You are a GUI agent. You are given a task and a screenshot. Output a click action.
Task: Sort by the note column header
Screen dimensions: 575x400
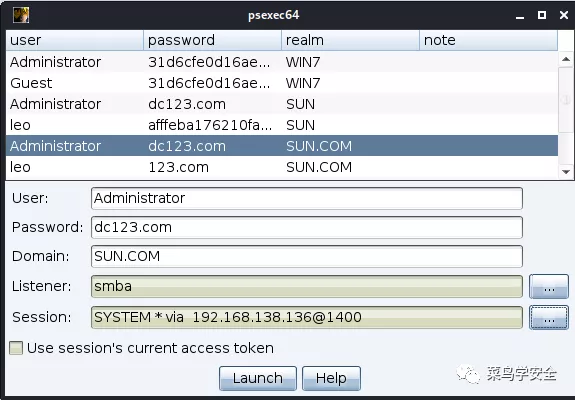[488, 40]
